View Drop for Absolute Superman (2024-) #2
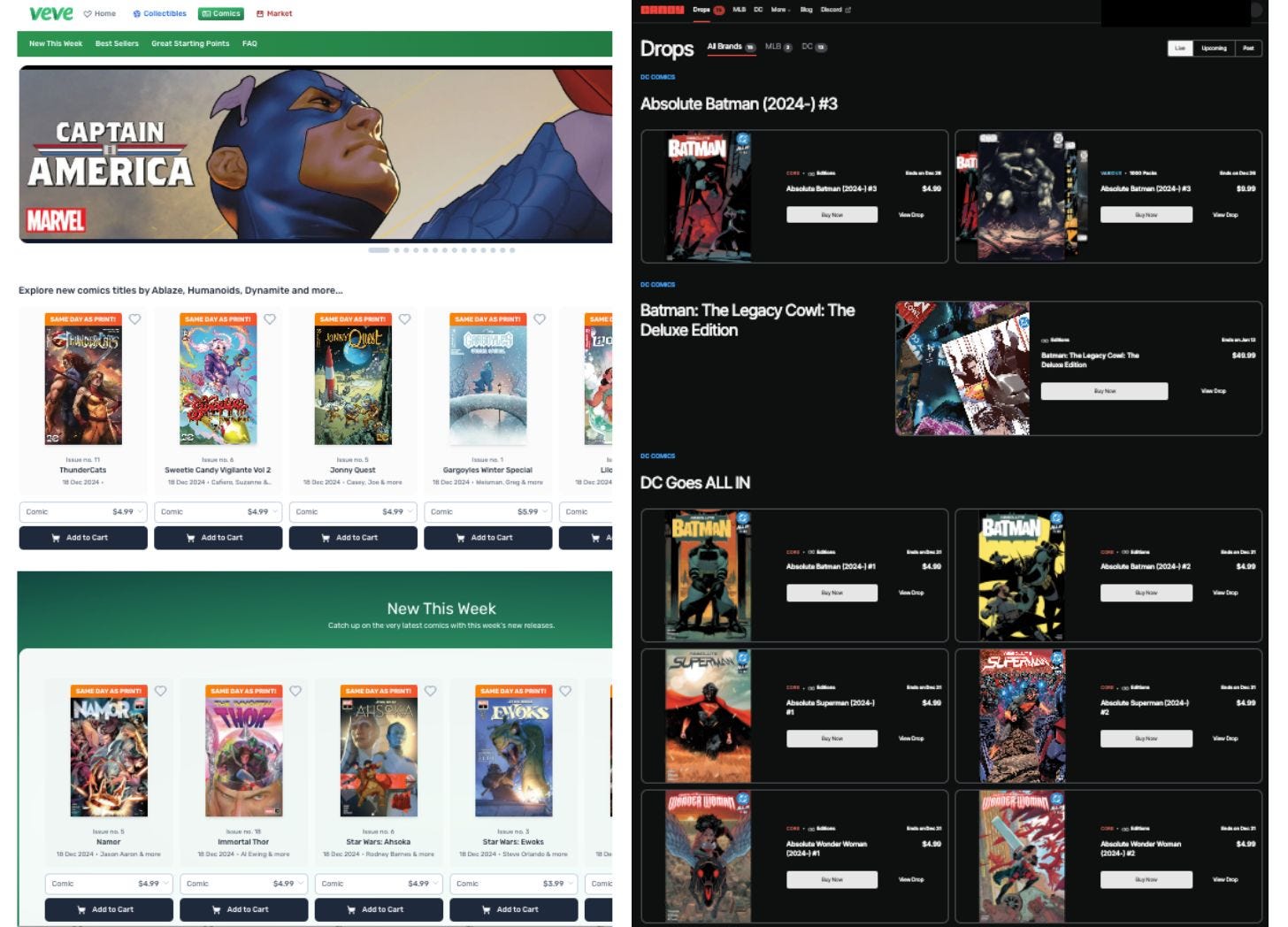Image resolution: width=1288 pixels, height=927 pixels. 1225,739
